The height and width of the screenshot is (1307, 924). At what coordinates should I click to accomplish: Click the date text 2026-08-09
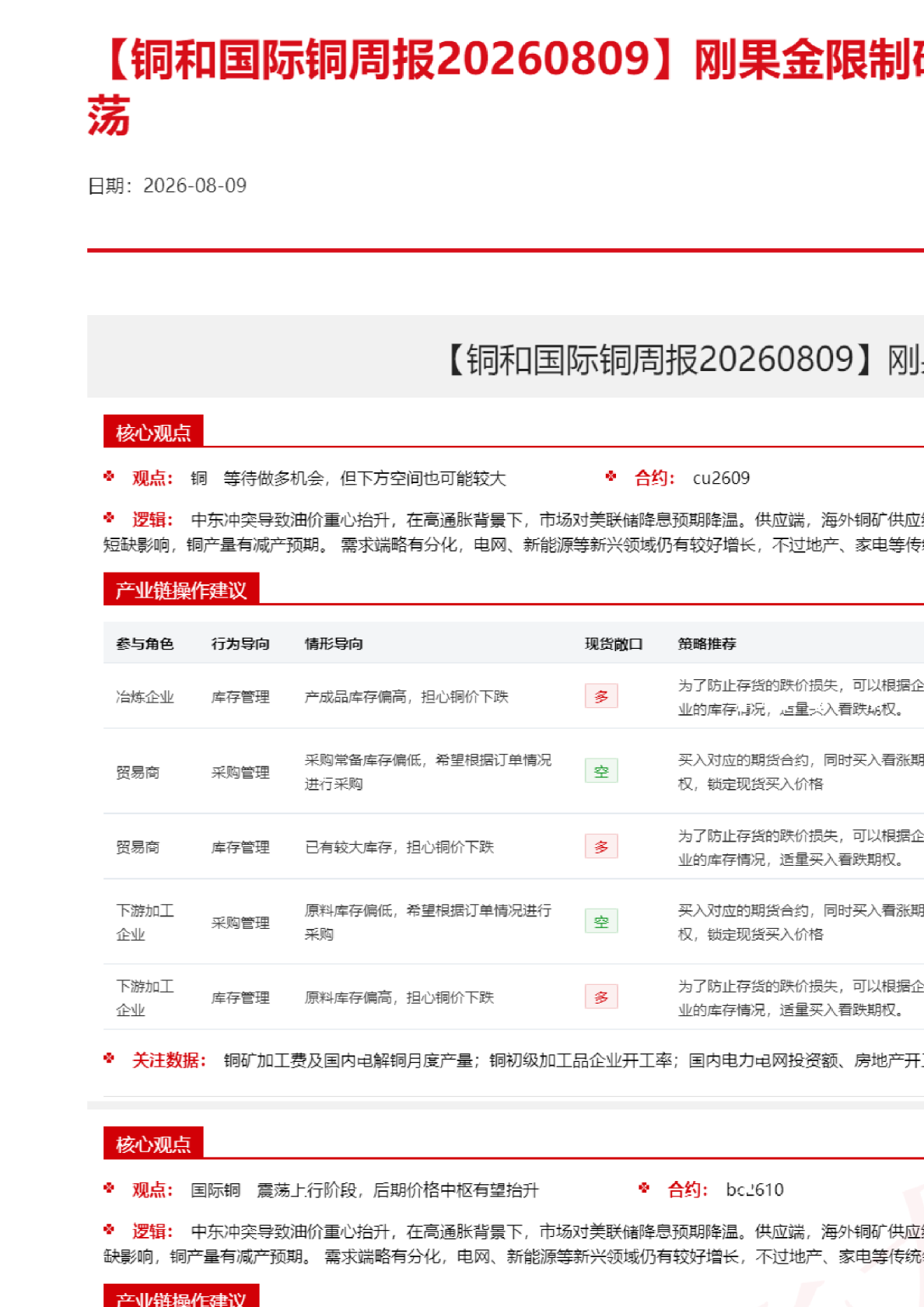tap(194, 186)
